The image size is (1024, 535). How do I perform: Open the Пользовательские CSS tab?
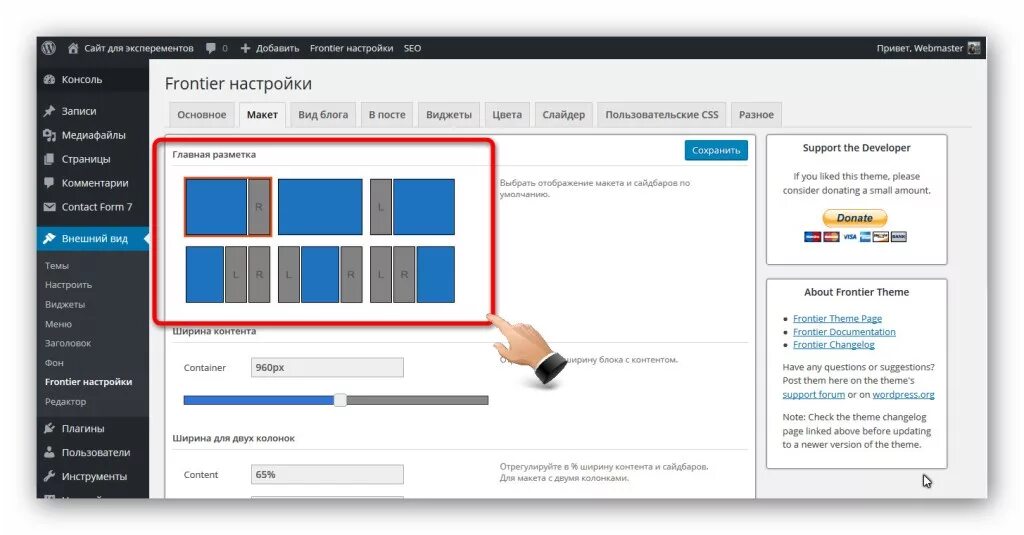[662, 114]
